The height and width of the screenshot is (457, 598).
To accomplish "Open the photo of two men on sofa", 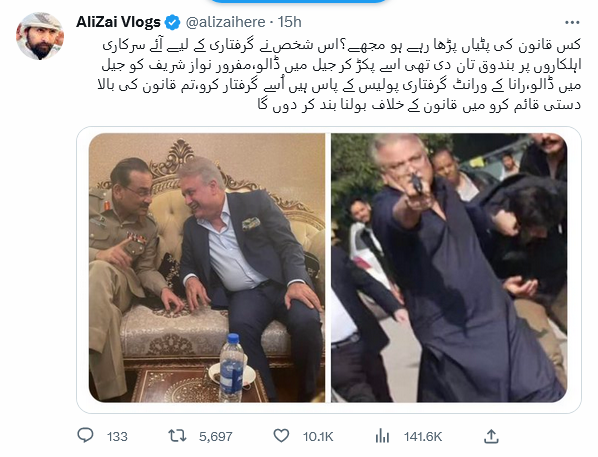I will [x=207, y=268].
